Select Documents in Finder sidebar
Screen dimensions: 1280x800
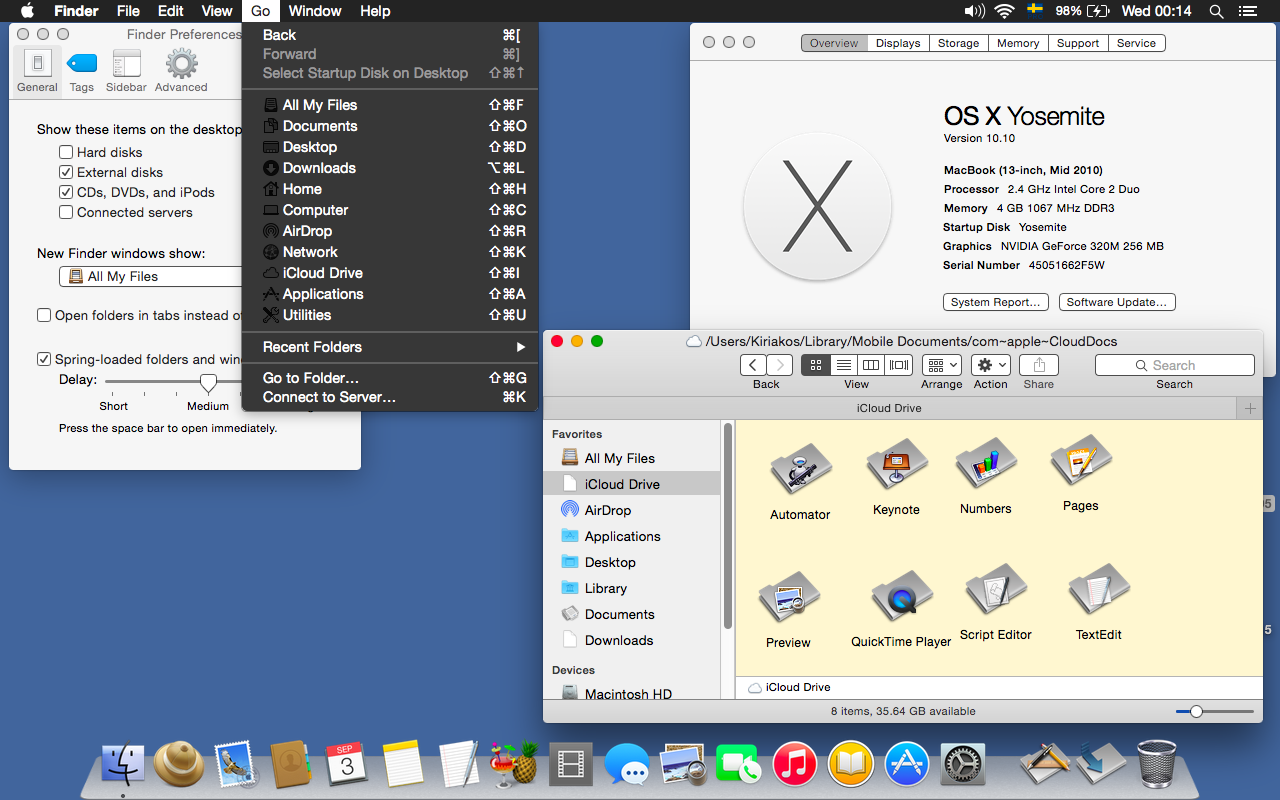coord(632,614)
